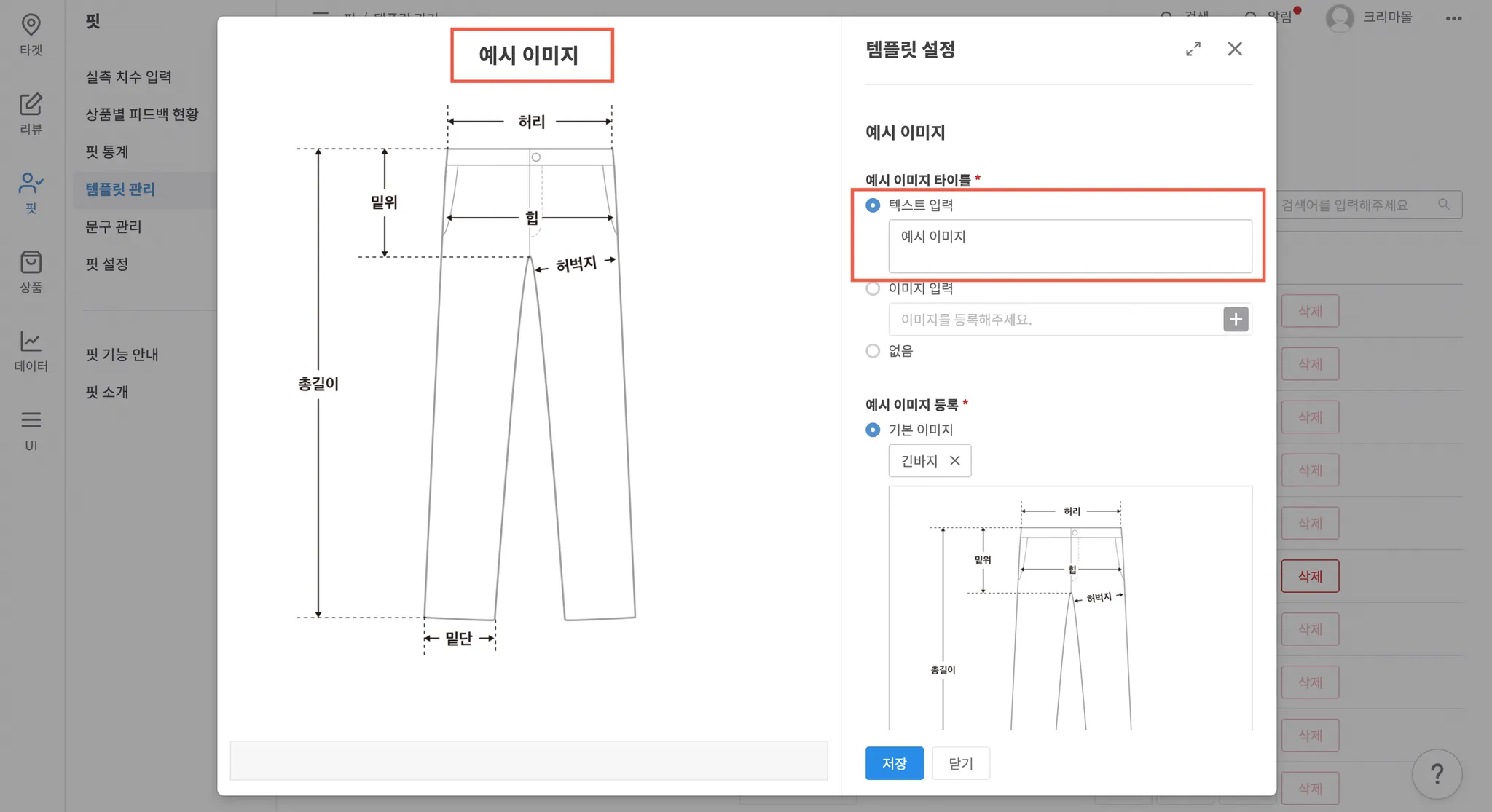This screenshot has height=812, width=1492.
Task: Open the help question mark button
Action: [1437, 773]
